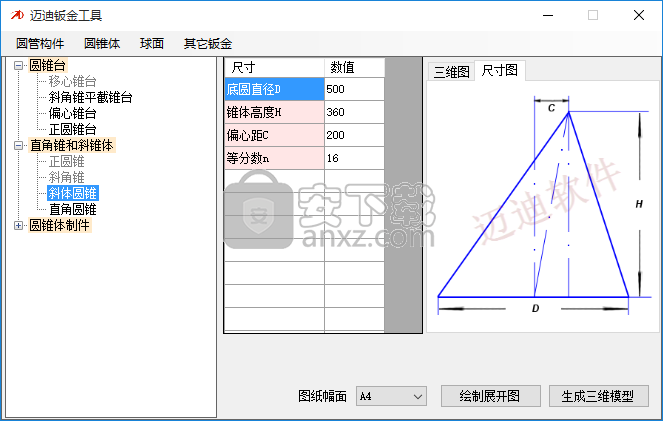Viewport: 663px width, 421px height.
Task: Open the 其它钣金 menu
Action: [x=208, y=44]
